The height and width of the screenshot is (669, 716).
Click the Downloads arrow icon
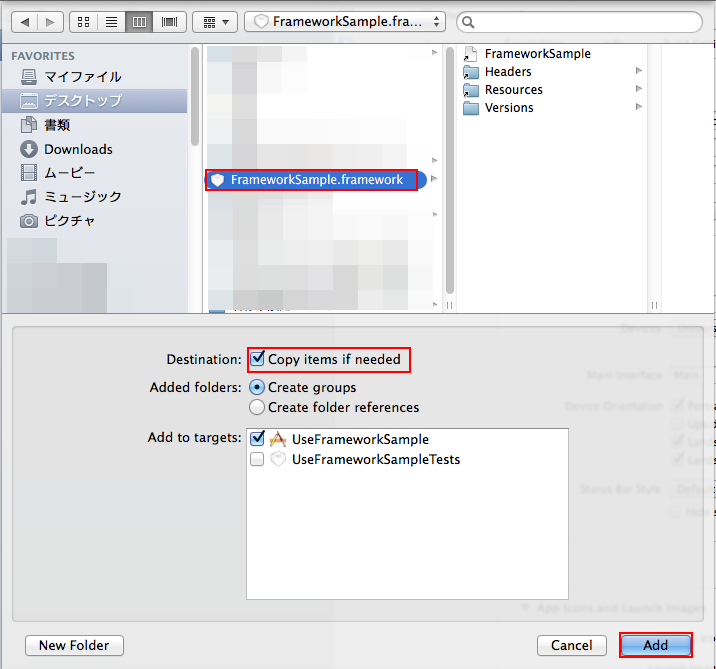pyautogui.click(x=29, y=149)
